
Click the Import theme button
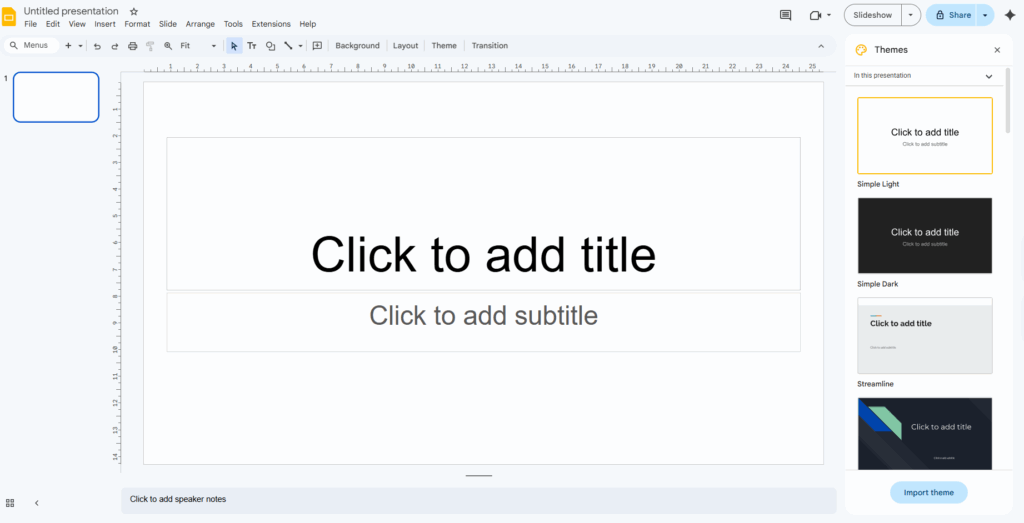(928, 492)
